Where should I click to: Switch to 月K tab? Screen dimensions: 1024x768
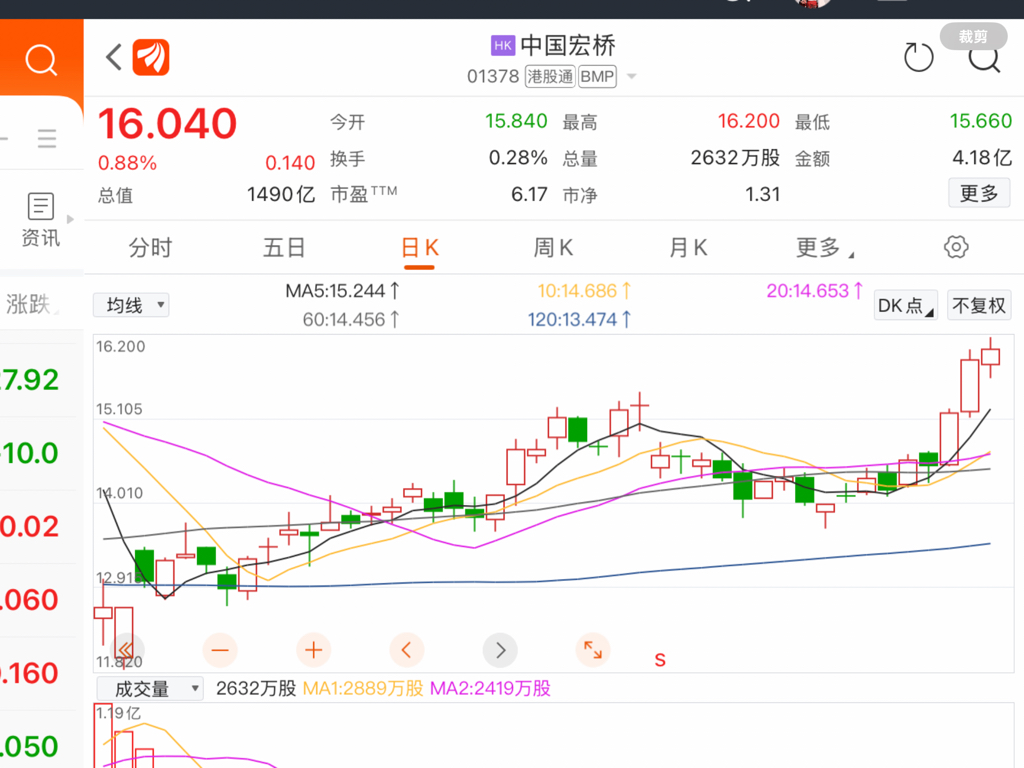click(688, 248)
